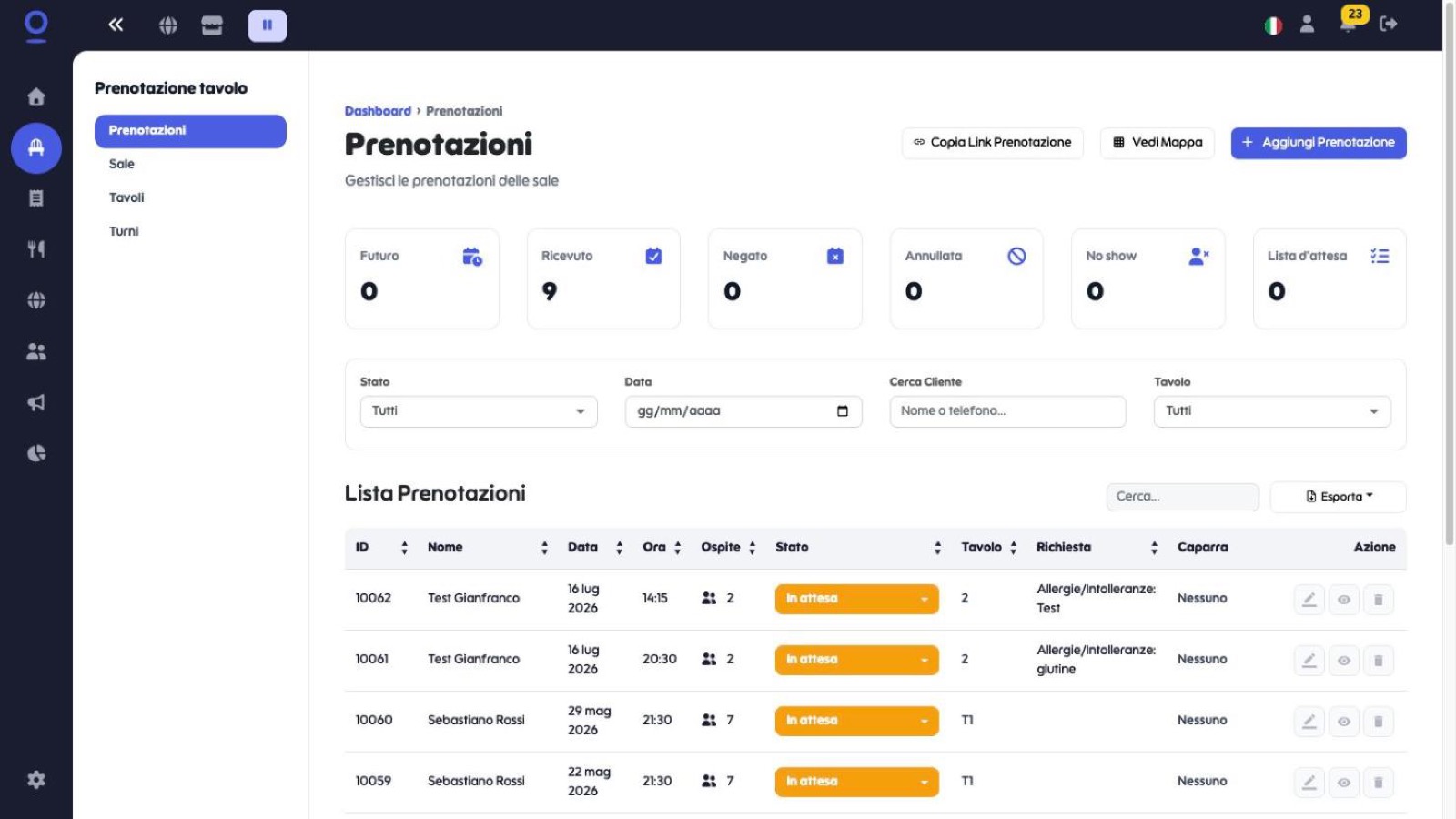This screenshot has width=1456, height=819.
Task: Change status of reservation 10059
Action: (856, 782)
